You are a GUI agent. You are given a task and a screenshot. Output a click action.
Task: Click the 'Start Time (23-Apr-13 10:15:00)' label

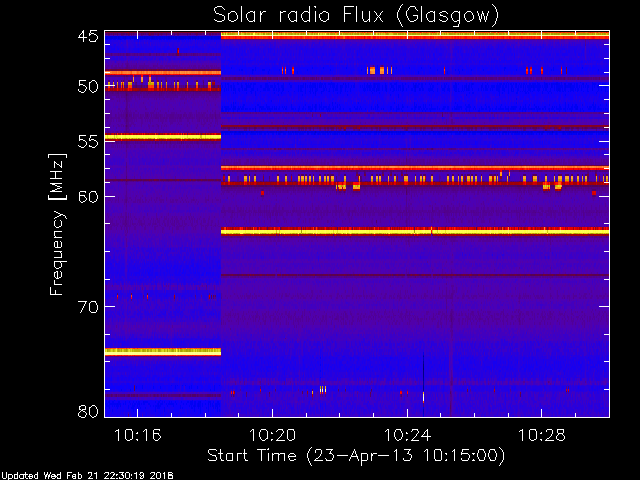(356, 456)
